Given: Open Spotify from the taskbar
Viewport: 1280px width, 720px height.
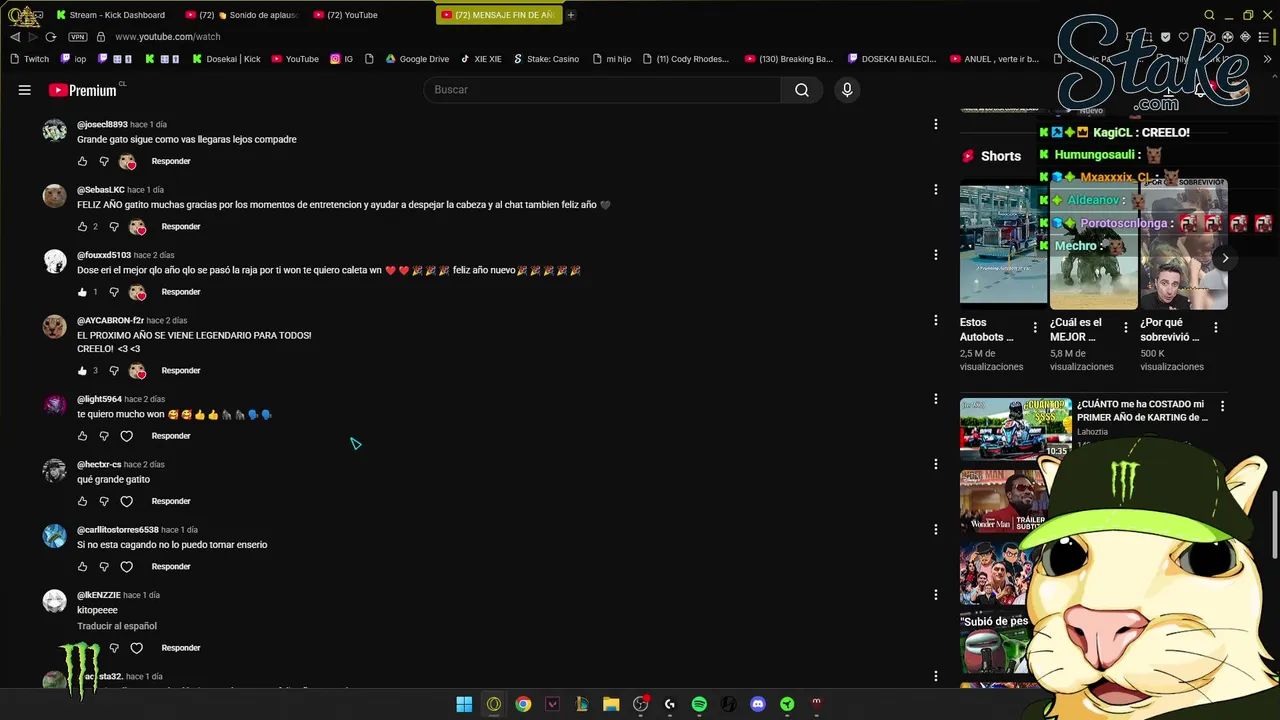Looking at the screenshot, I should (699, 704).
